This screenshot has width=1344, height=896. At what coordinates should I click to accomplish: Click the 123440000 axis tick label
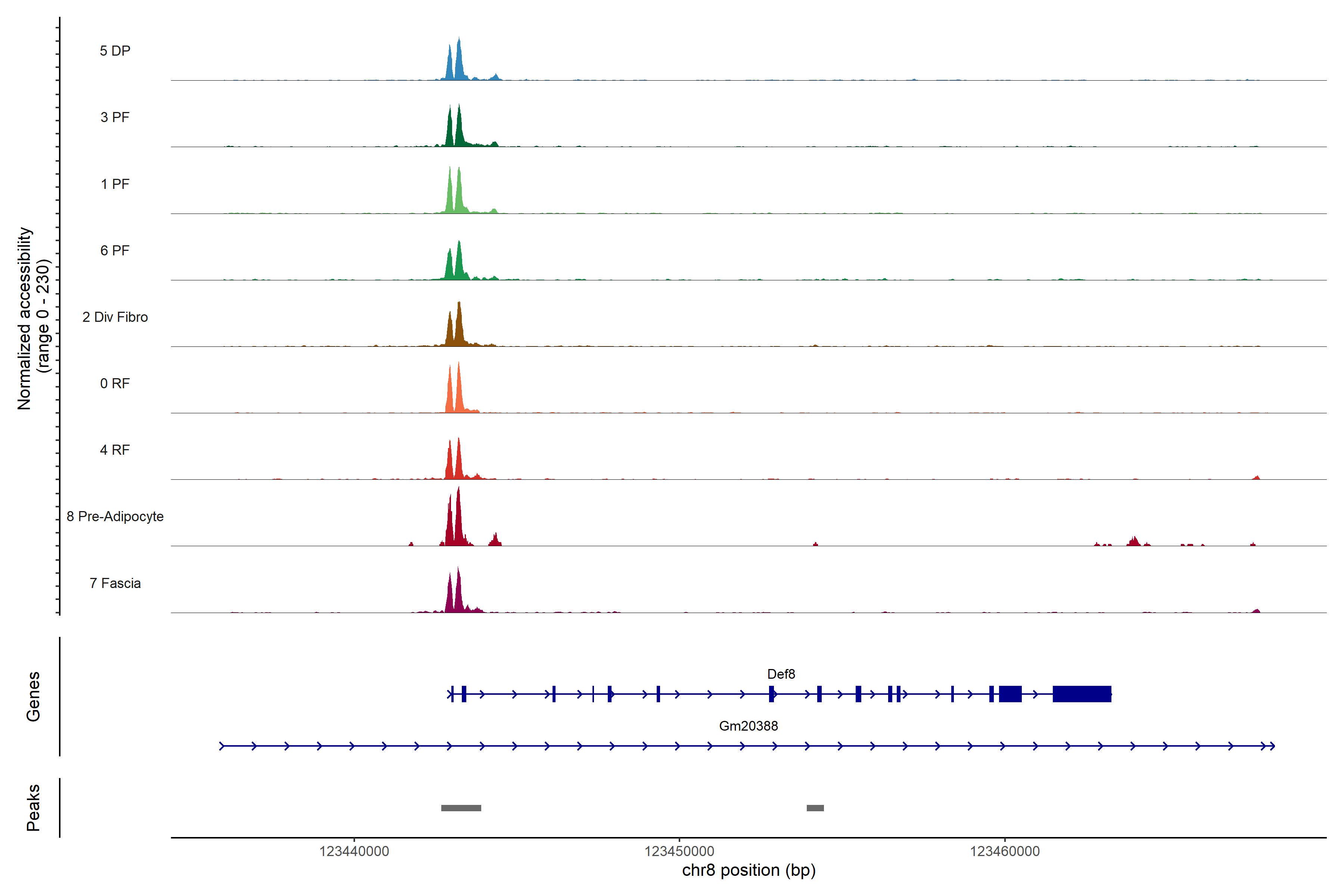pyautogui.click(x=354, y=852)
